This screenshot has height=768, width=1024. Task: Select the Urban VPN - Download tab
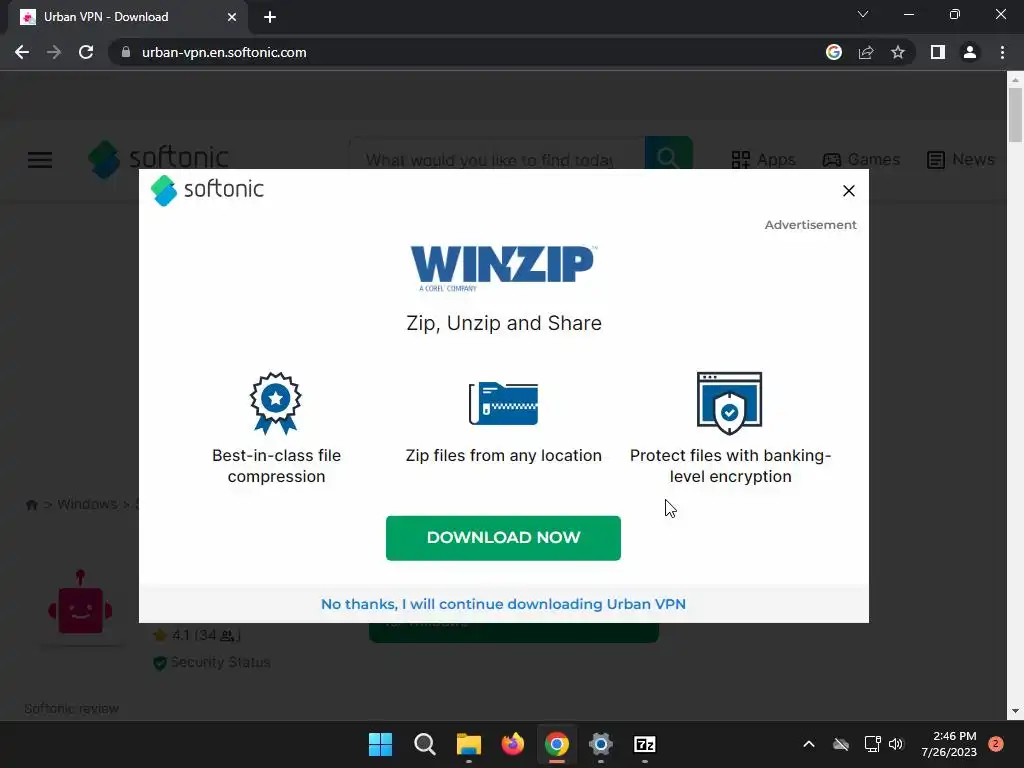(x=127, y=17)
